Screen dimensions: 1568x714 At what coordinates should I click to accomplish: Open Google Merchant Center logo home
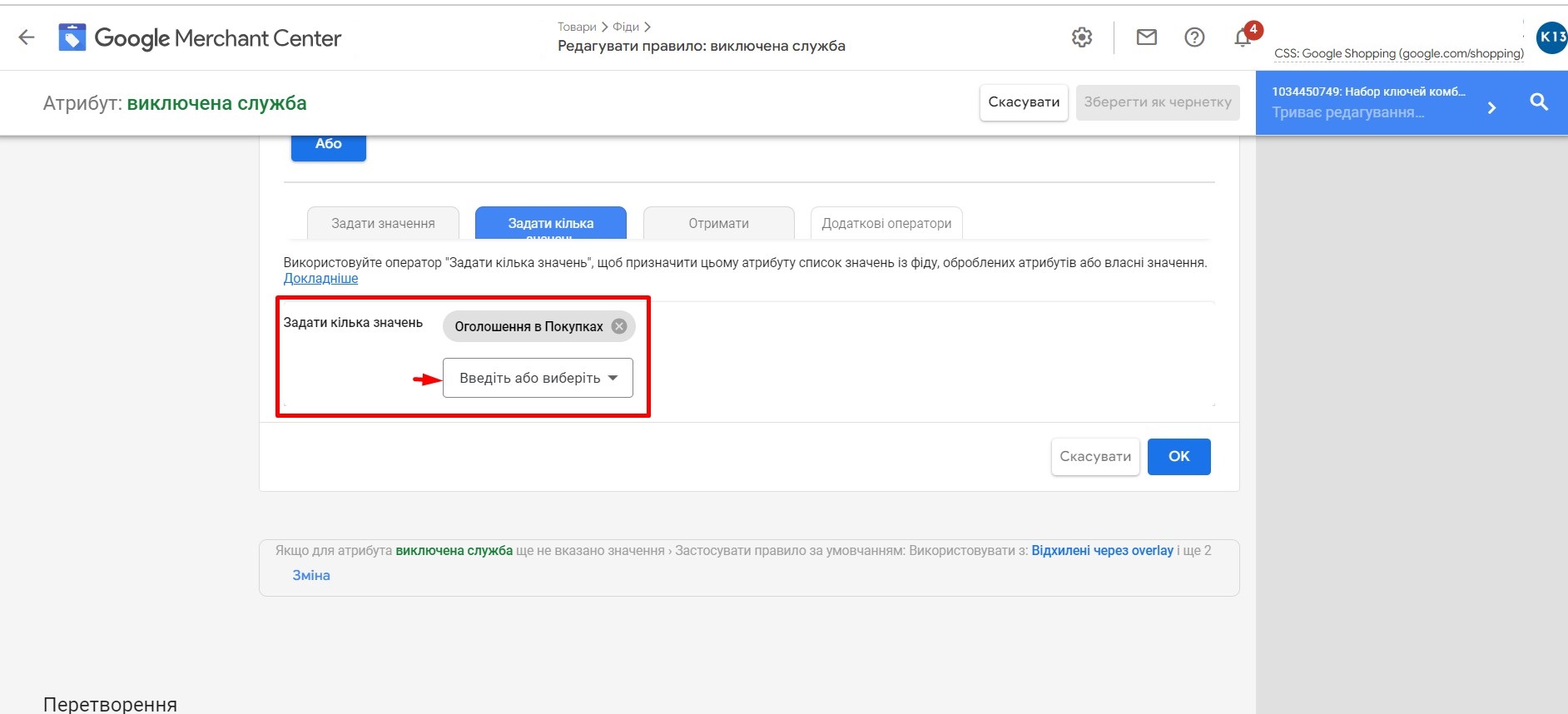pyautogui.click(x=200, y=37)
